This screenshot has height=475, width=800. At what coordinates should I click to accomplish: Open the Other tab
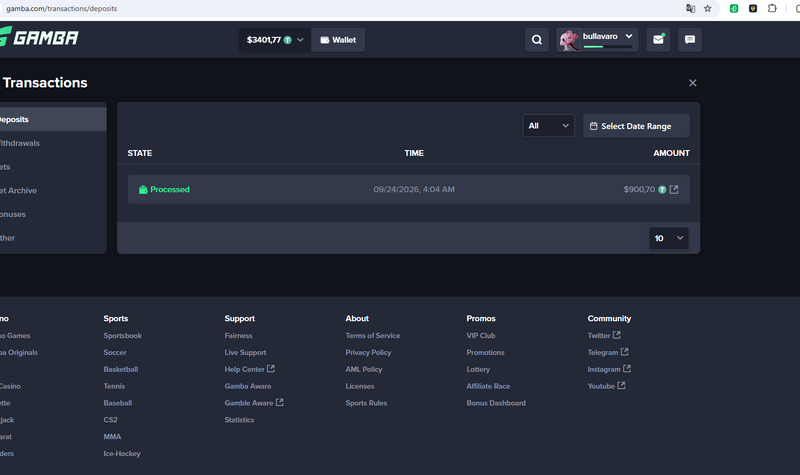click(53, 238)
